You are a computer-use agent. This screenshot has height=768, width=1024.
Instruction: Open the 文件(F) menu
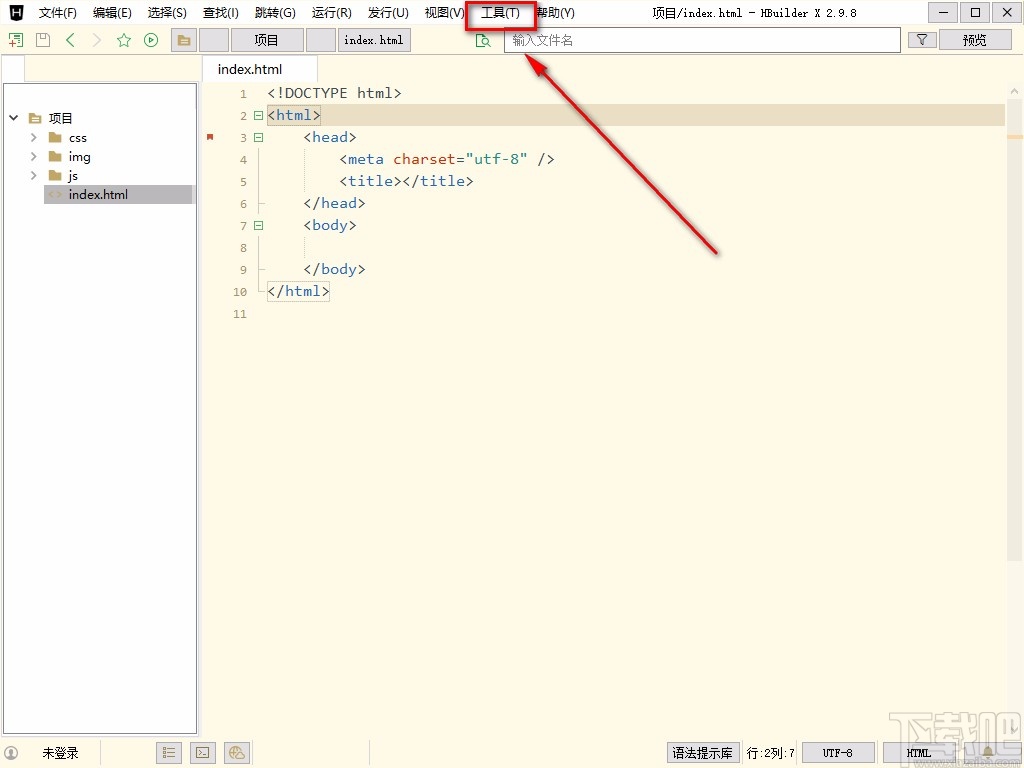[57, 13]
